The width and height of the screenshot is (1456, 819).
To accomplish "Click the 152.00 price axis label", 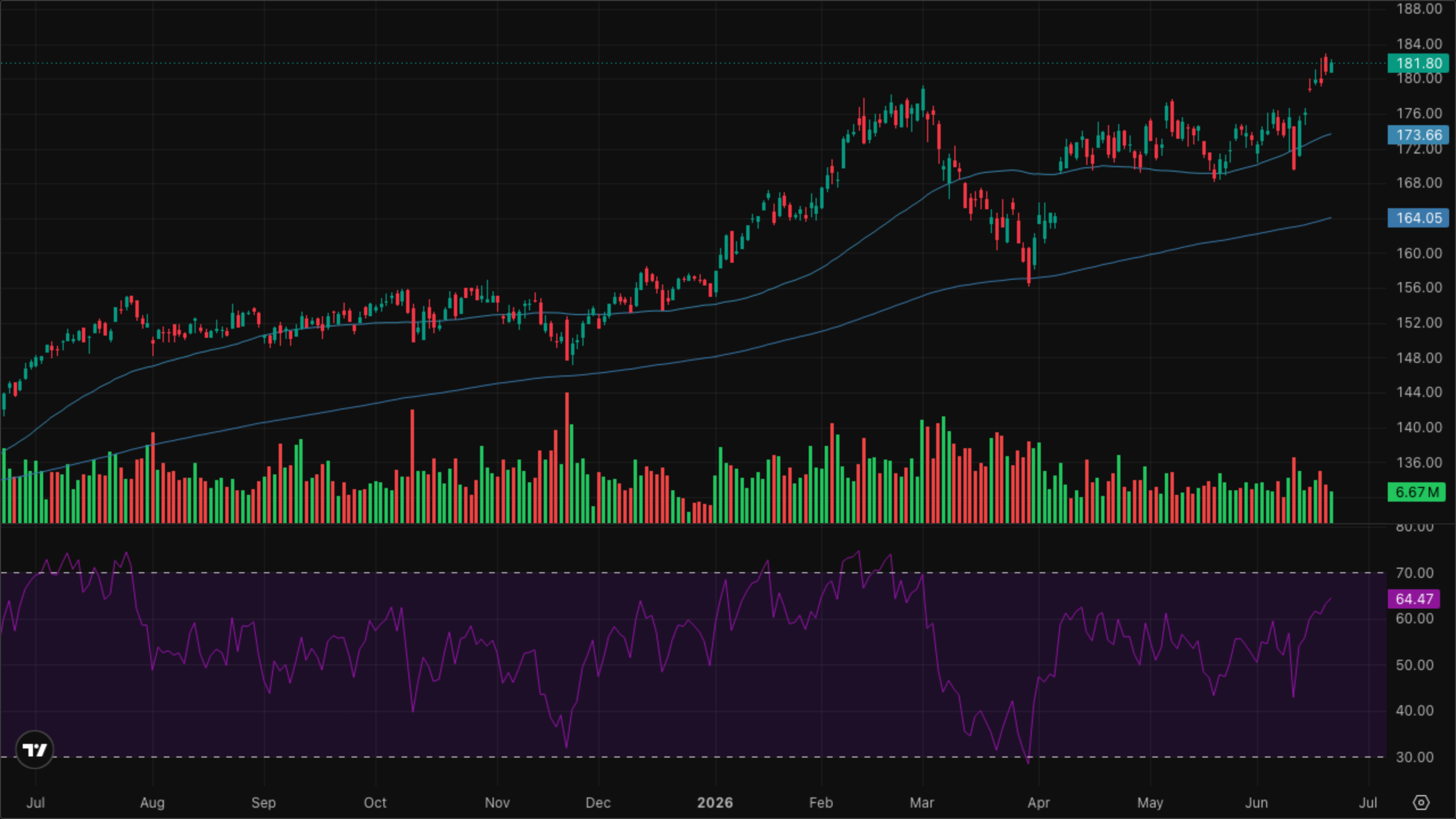I will pos(1419,322).
